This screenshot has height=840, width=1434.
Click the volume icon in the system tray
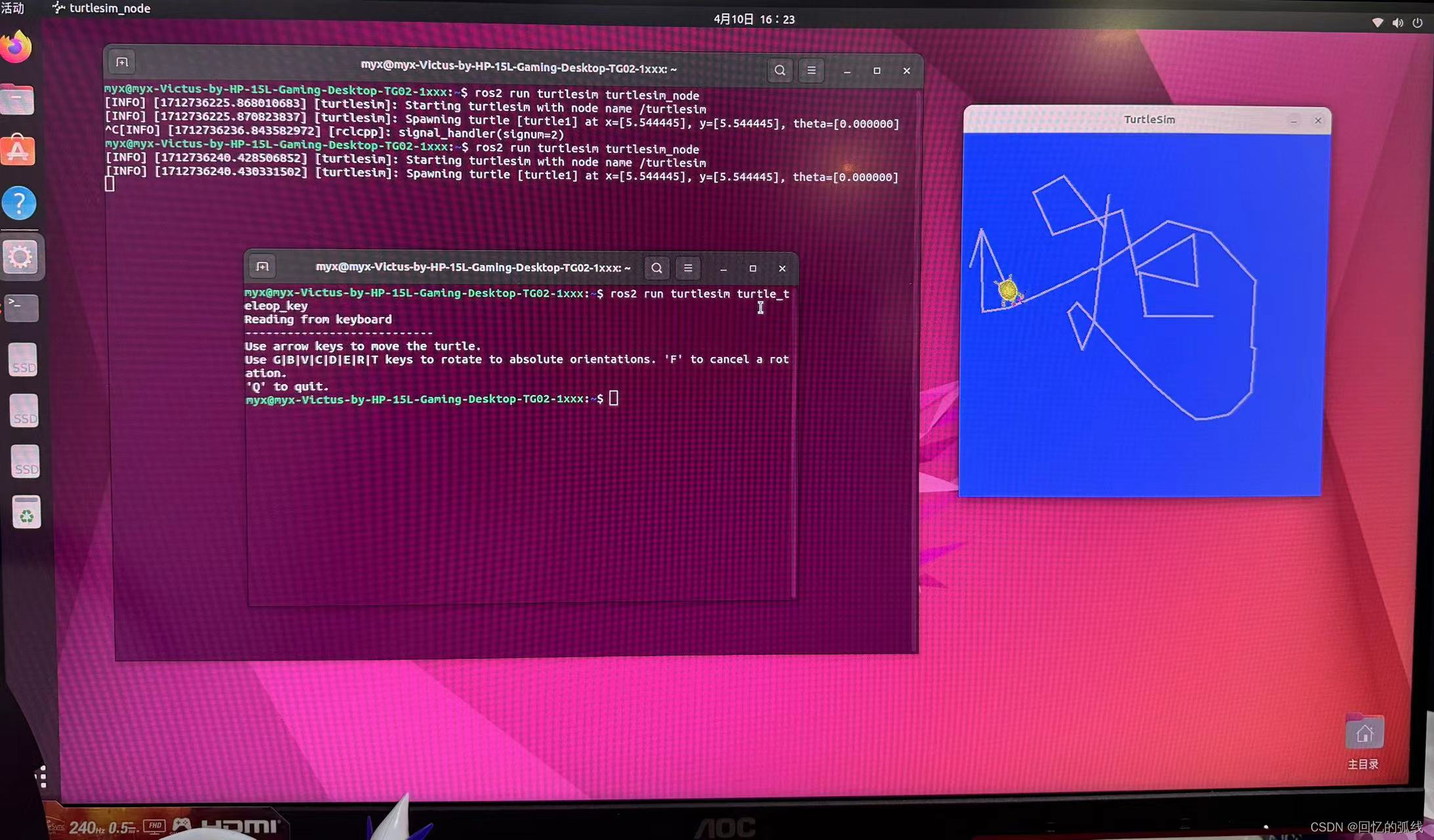(1397, 22)
